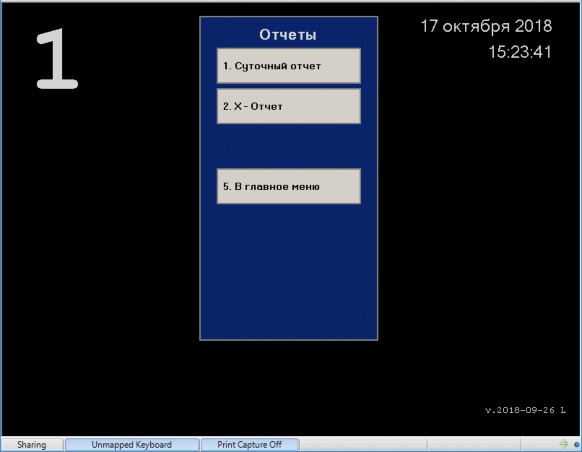Click the number prefix of Суточный отчет
Screen dimensions: 582x452
coord(227,66)
